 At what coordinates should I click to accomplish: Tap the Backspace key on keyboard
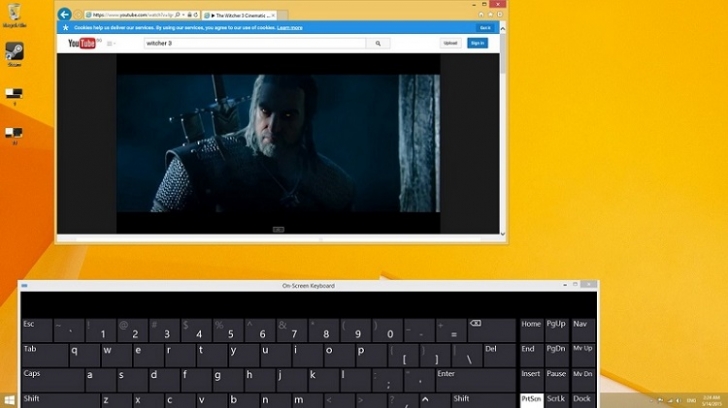point(492,330)
